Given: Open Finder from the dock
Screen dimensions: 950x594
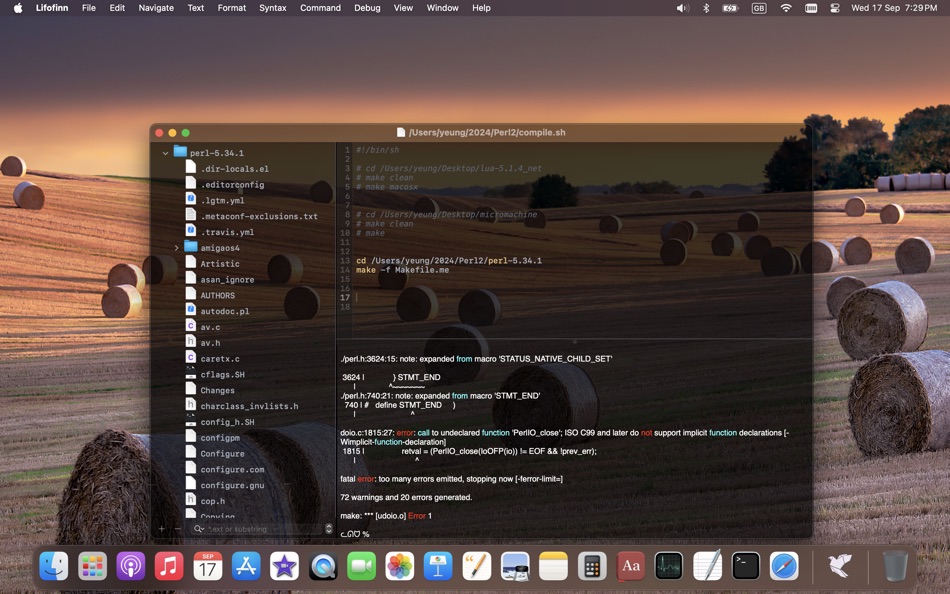Looking at the screenshot, I should 54,566.
